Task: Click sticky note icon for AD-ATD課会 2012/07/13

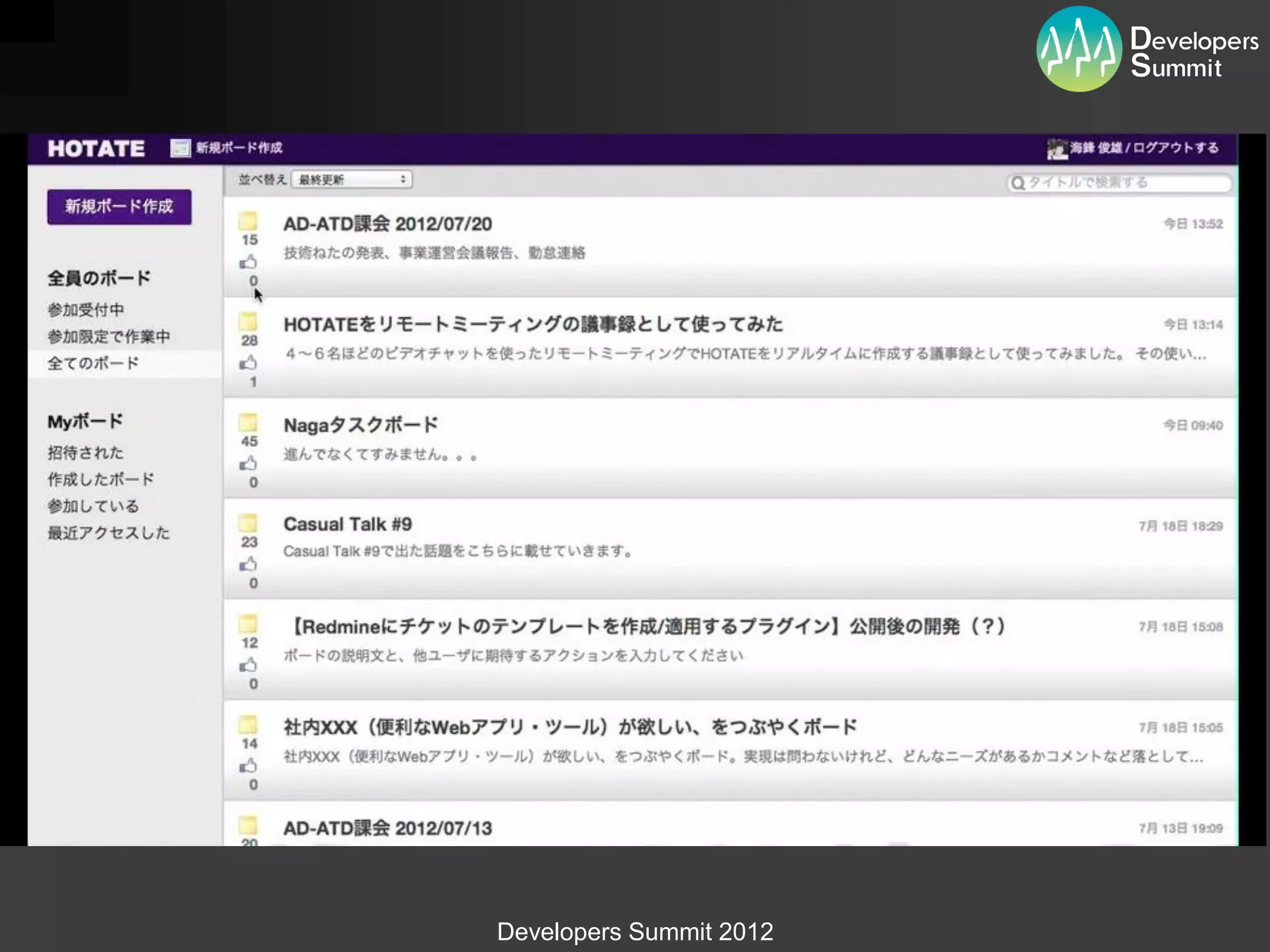Action: click(x=248, y=825)
